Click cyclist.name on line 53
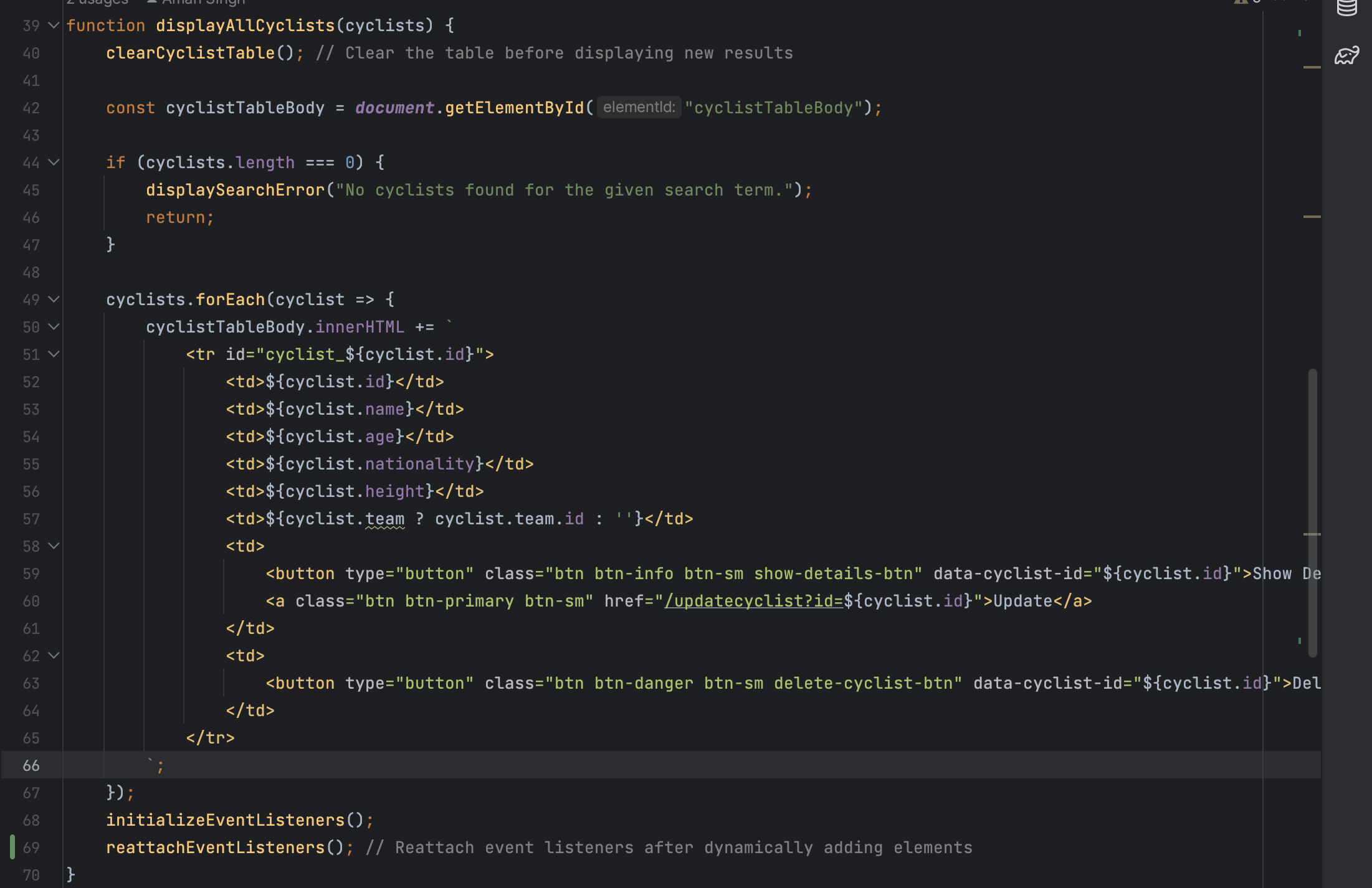The height and width of the screenshot is (888, 1372). [x=345, y=409]
